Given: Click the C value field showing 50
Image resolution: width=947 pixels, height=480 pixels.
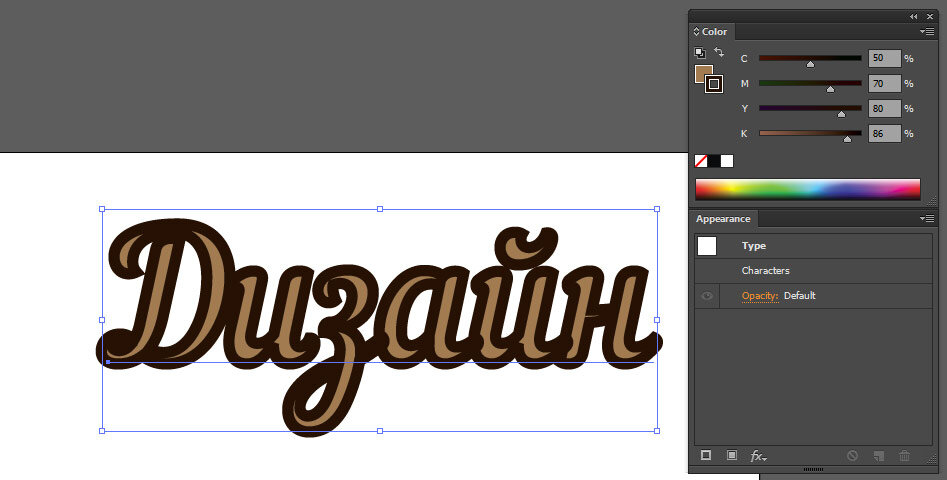Looking at the screenshot, I should pos(885,59).
